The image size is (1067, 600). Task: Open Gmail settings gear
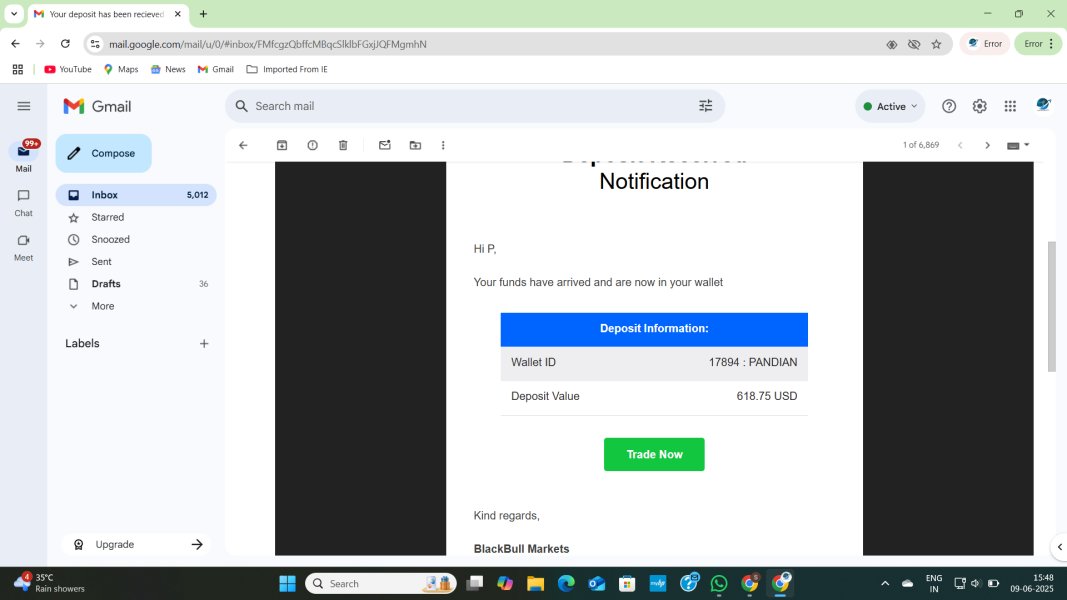pos(979,106)
